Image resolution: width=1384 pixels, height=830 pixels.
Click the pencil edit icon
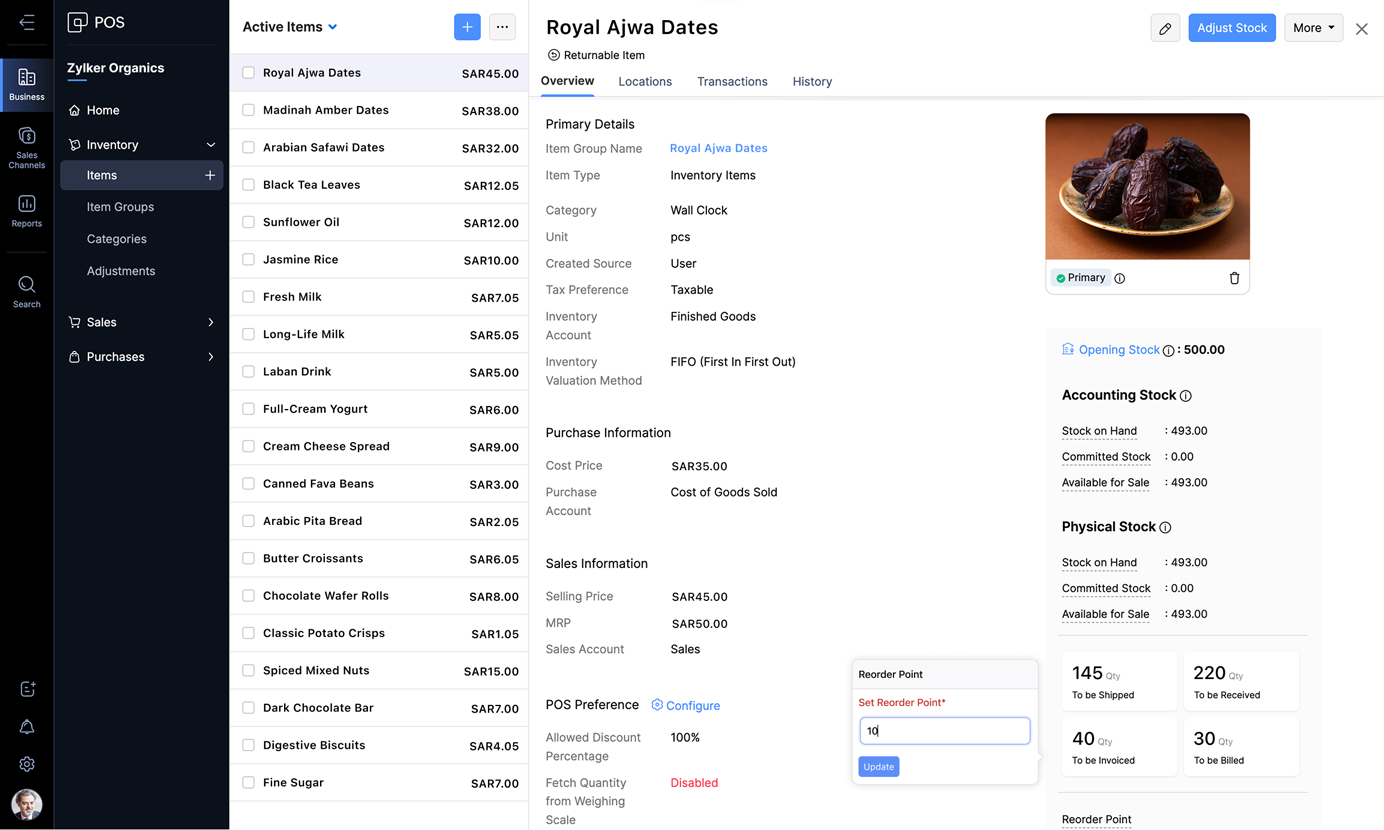point(1165,28)
